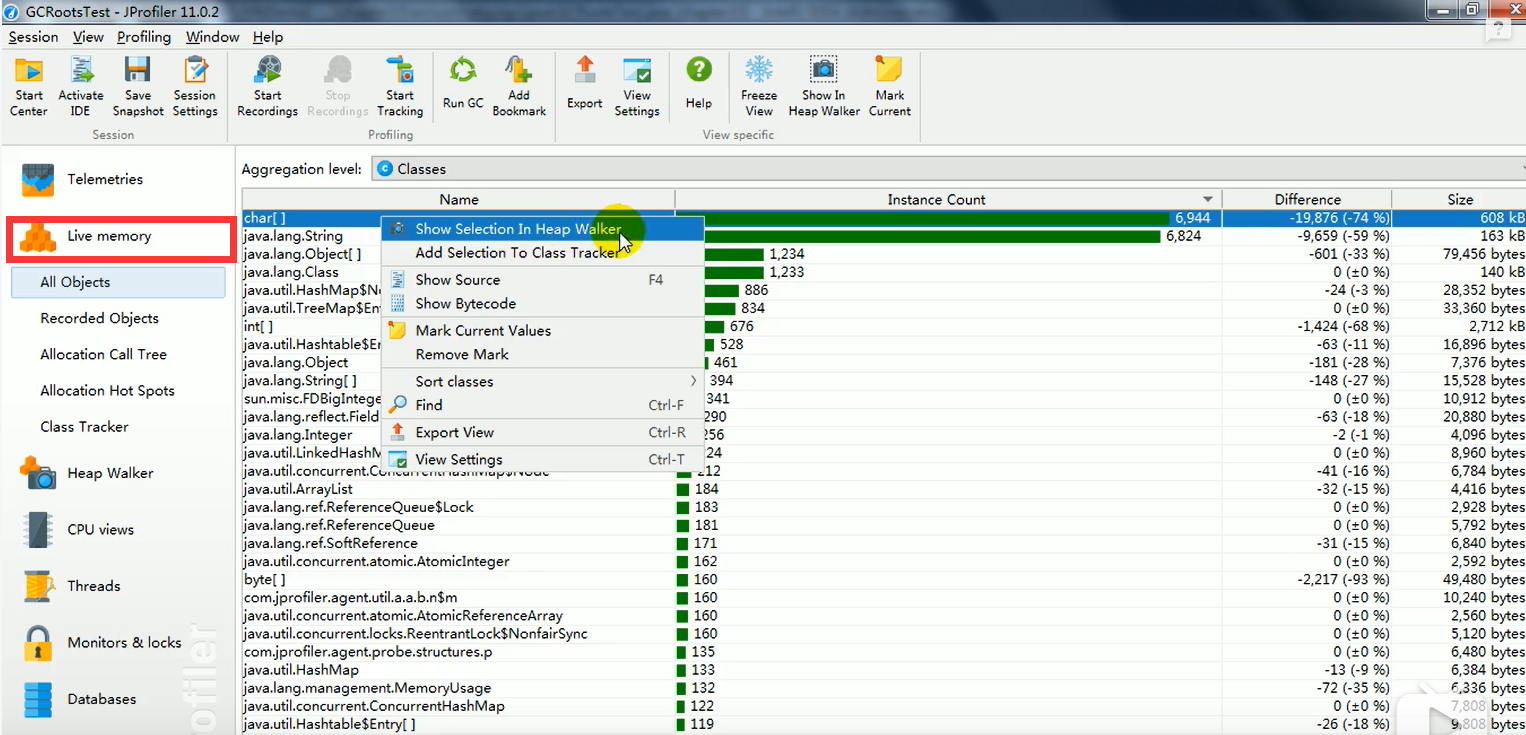Click the Start Tracking toolbar icon
Image resolution: width=1526 pixels, height=735 pixels.
click(400, 86)
